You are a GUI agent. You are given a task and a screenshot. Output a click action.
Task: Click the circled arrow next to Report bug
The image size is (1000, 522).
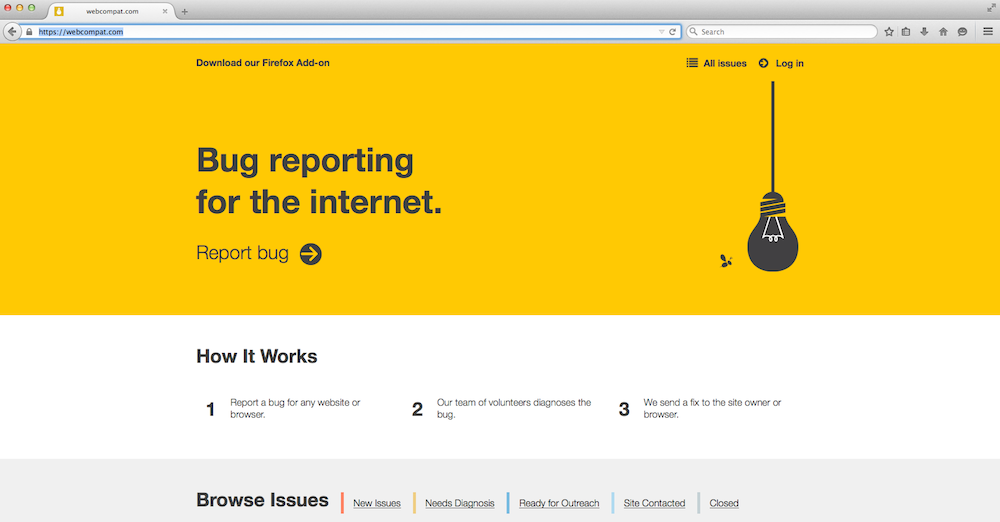point(311,254)
